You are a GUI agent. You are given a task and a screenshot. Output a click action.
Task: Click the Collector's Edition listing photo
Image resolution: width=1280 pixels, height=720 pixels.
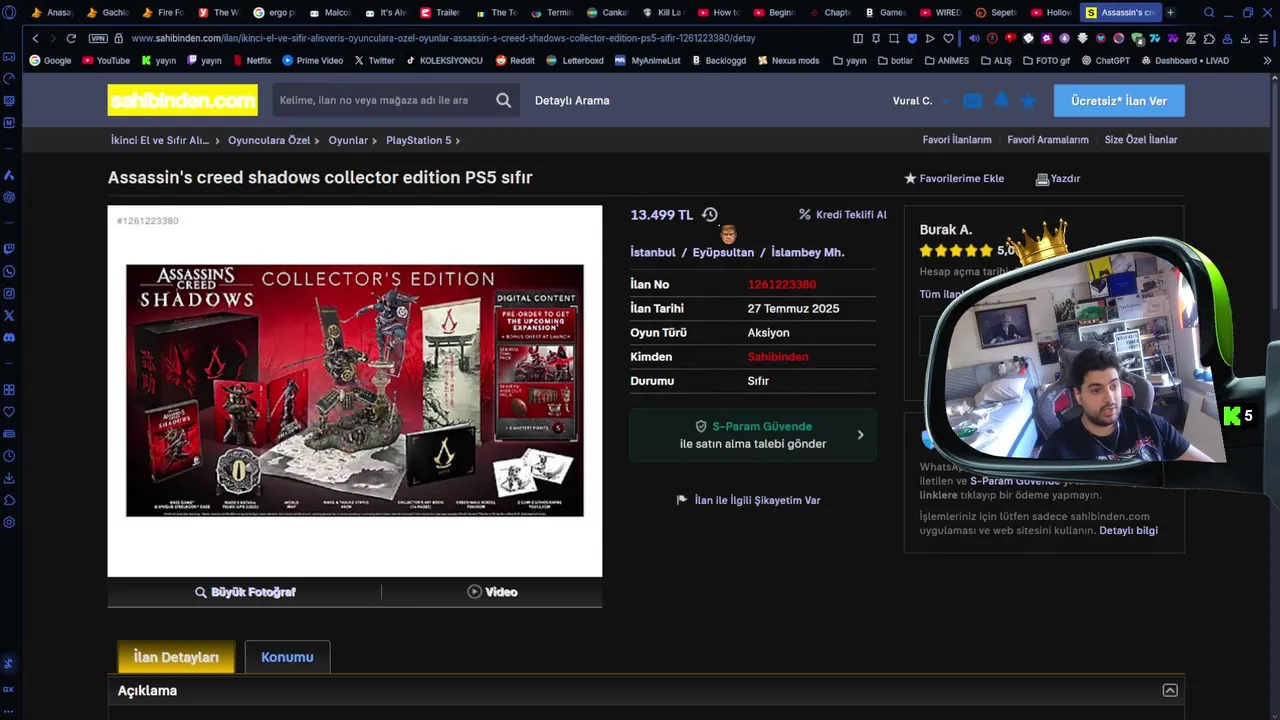pyautogui.click(x=355, y=390)
